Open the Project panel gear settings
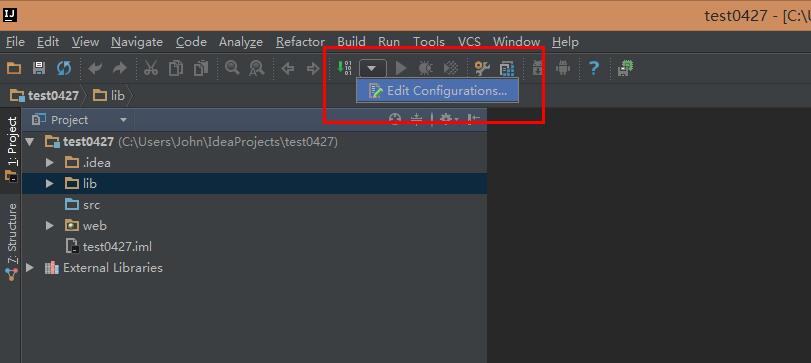 coord(449,119)
